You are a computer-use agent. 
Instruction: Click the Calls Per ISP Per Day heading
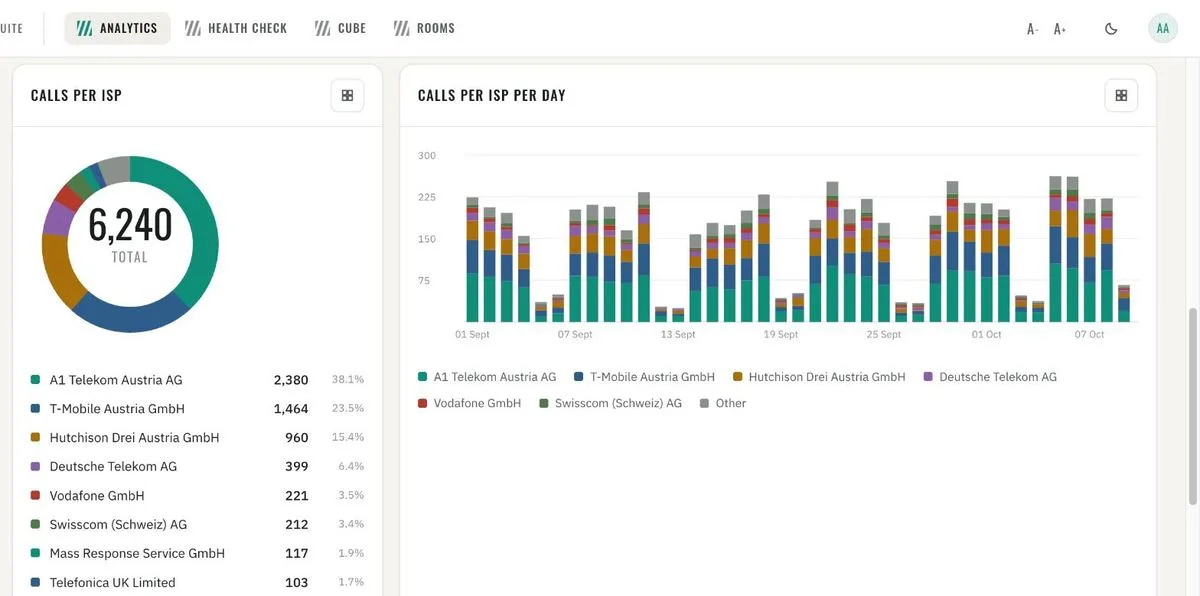point(491,95)
